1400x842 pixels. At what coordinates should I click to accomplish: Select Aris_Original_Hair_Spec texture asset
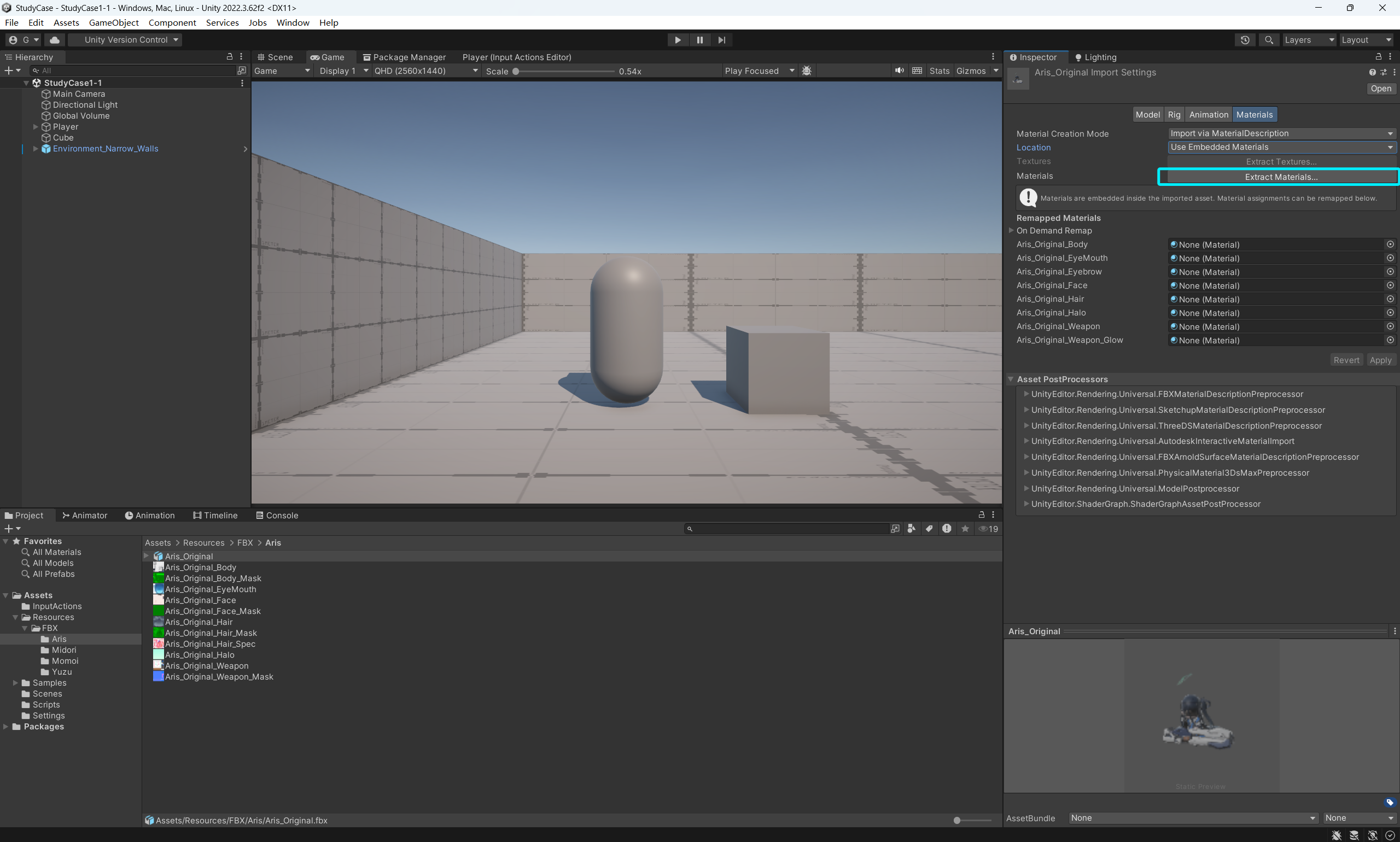coord(210,644)
